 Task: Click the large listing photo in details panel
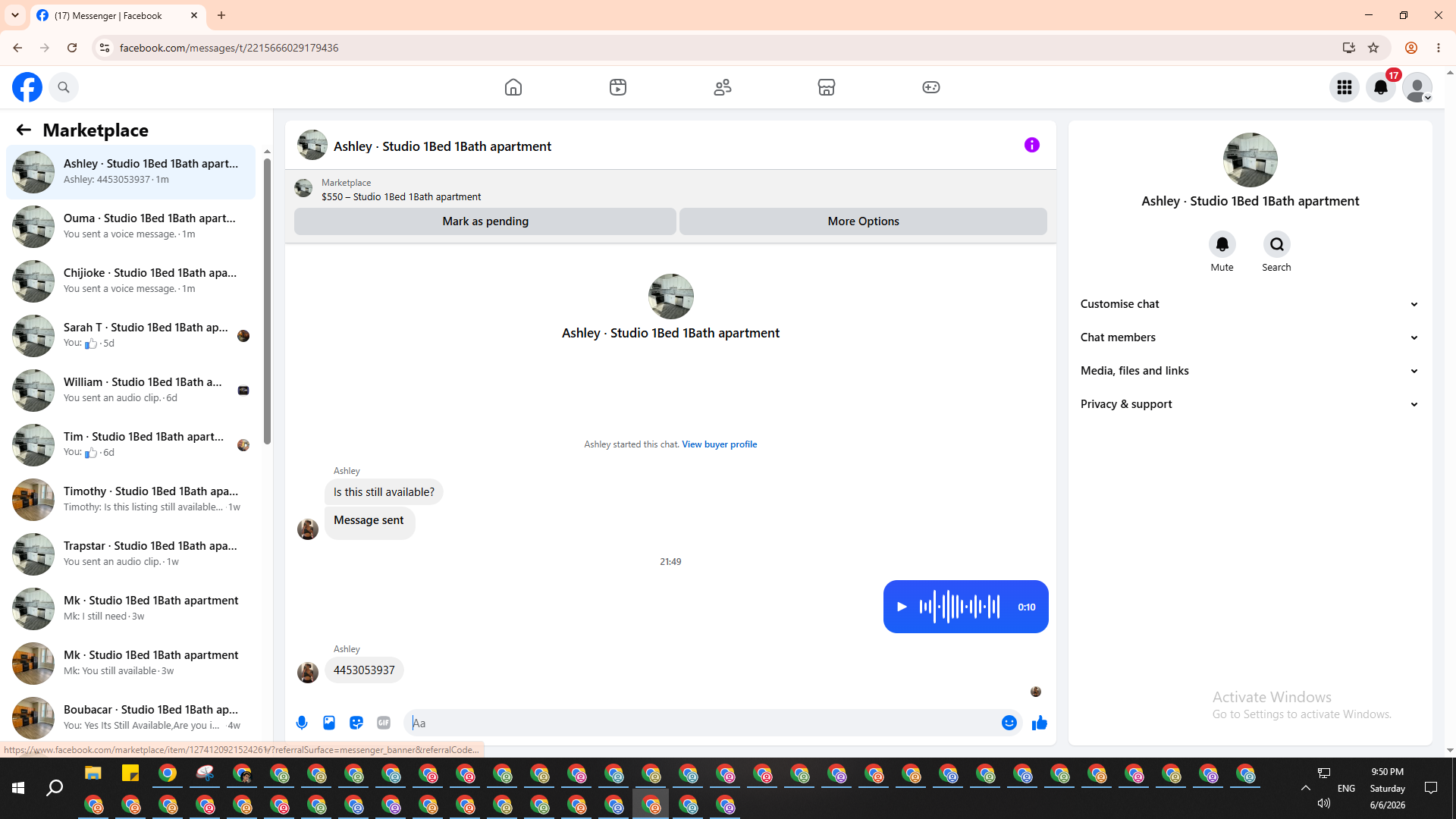(1250, 160)
